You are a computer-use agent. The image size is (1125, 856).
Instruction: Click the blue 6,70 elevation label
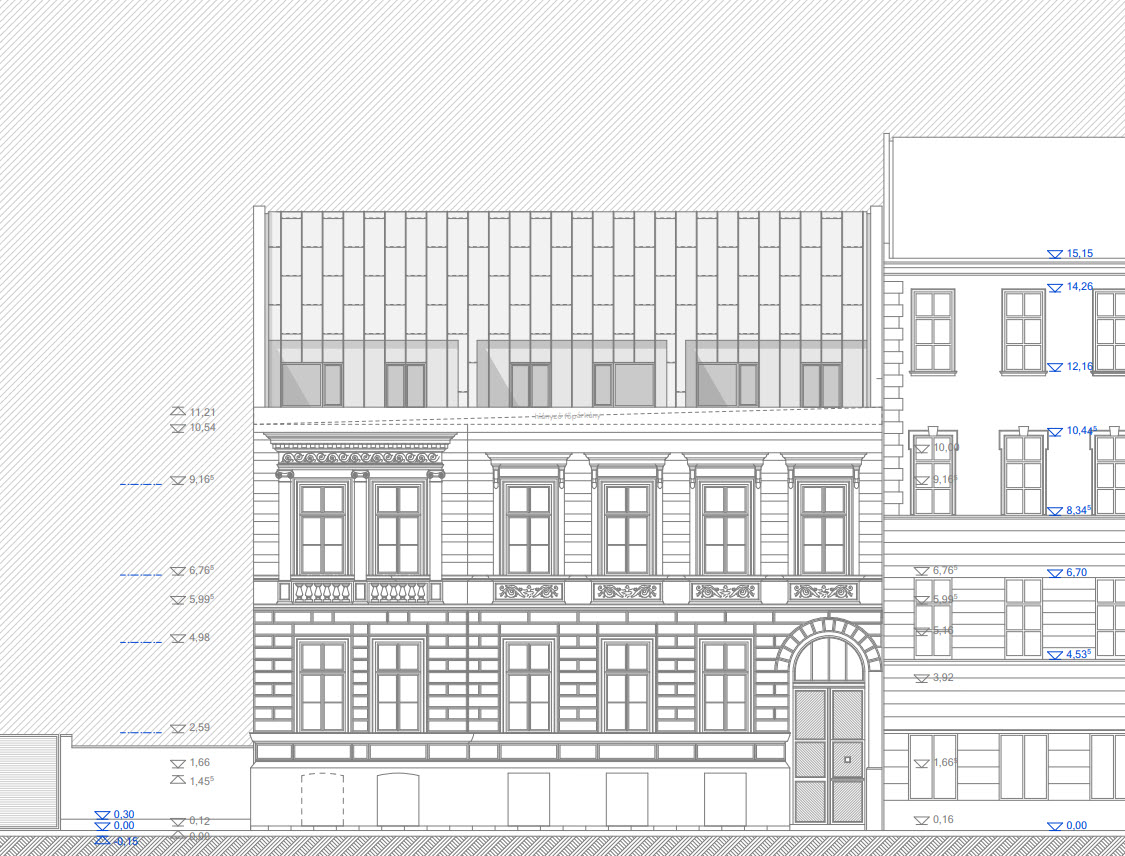[x=1077, y=573]
